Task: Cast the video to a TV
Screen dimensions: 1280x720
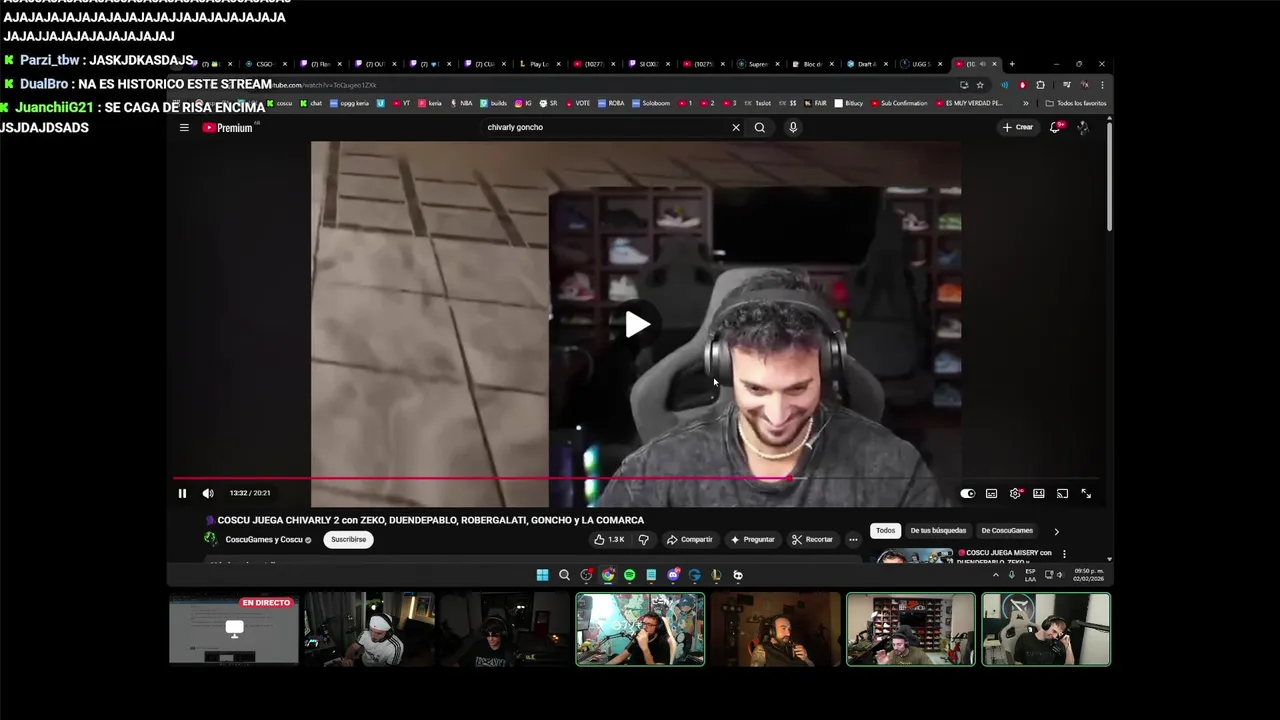Action: point(1062,493)
